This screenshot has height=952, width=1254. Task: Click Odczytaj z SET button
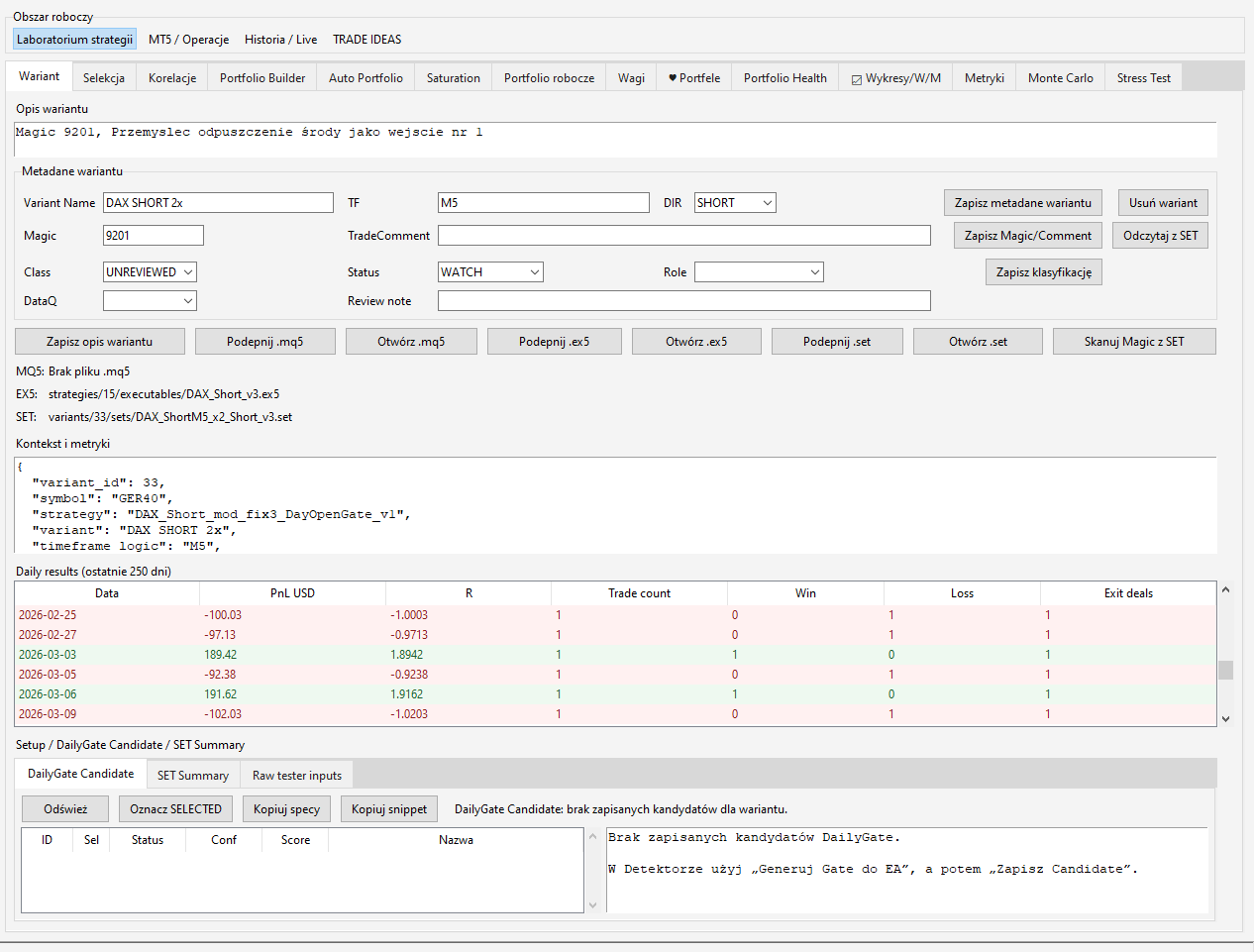coord(1160,236)
